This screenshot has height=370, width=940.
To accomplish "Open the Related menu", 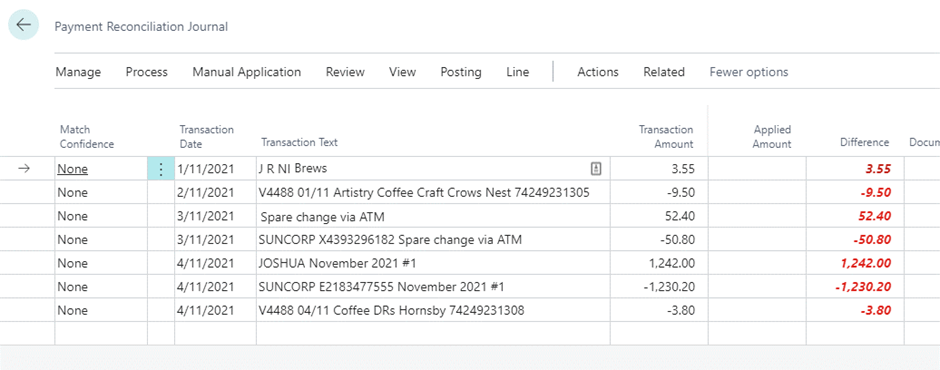I will pyautogui.click(x=664, y=72).
